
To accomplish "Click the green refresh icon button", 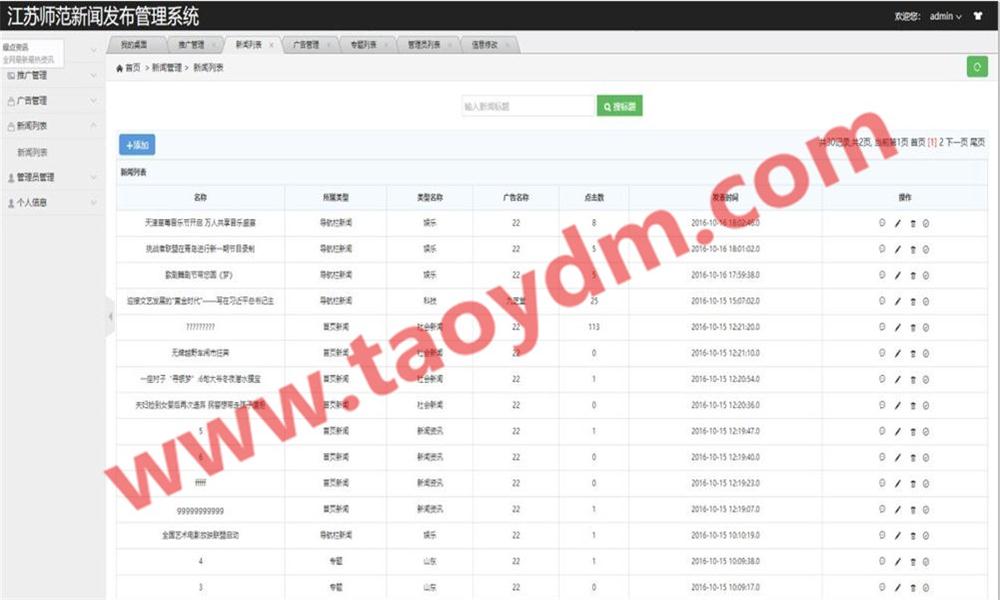I will pos(976,66).
